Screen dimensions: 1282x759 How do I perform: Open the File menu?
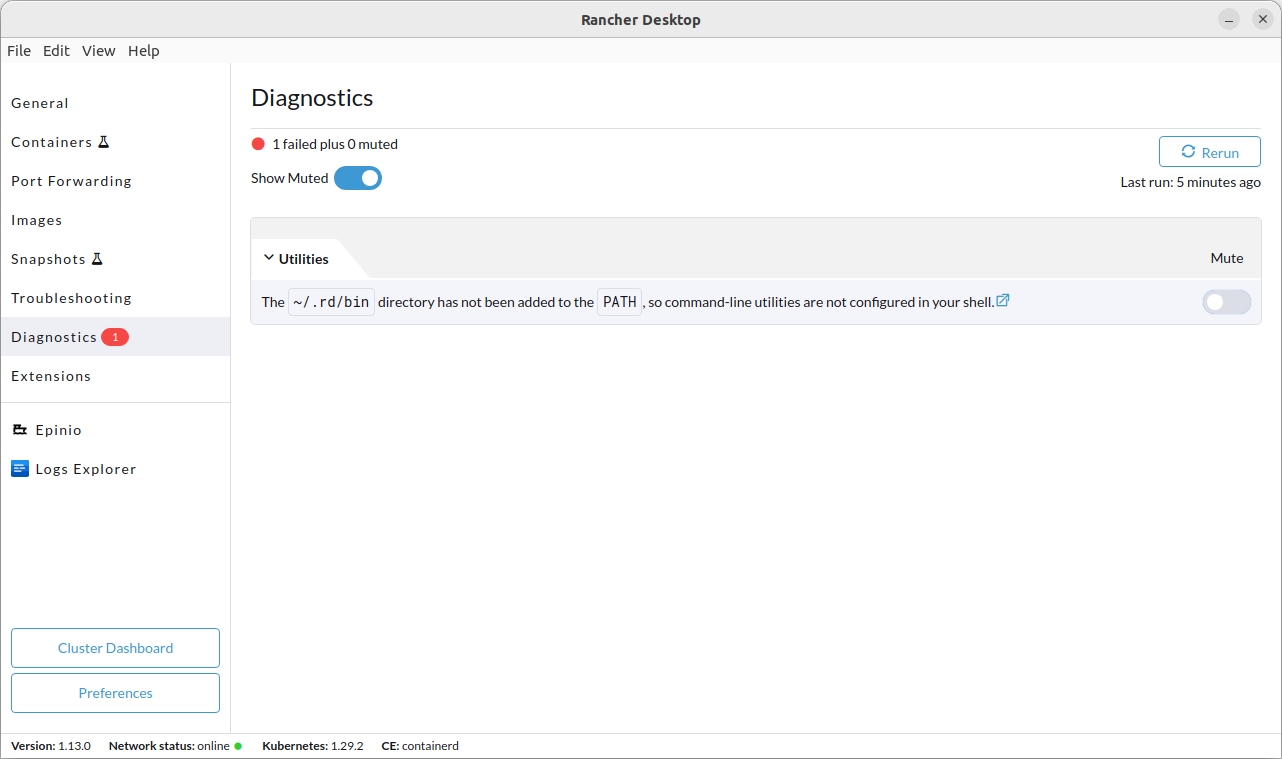19,51
